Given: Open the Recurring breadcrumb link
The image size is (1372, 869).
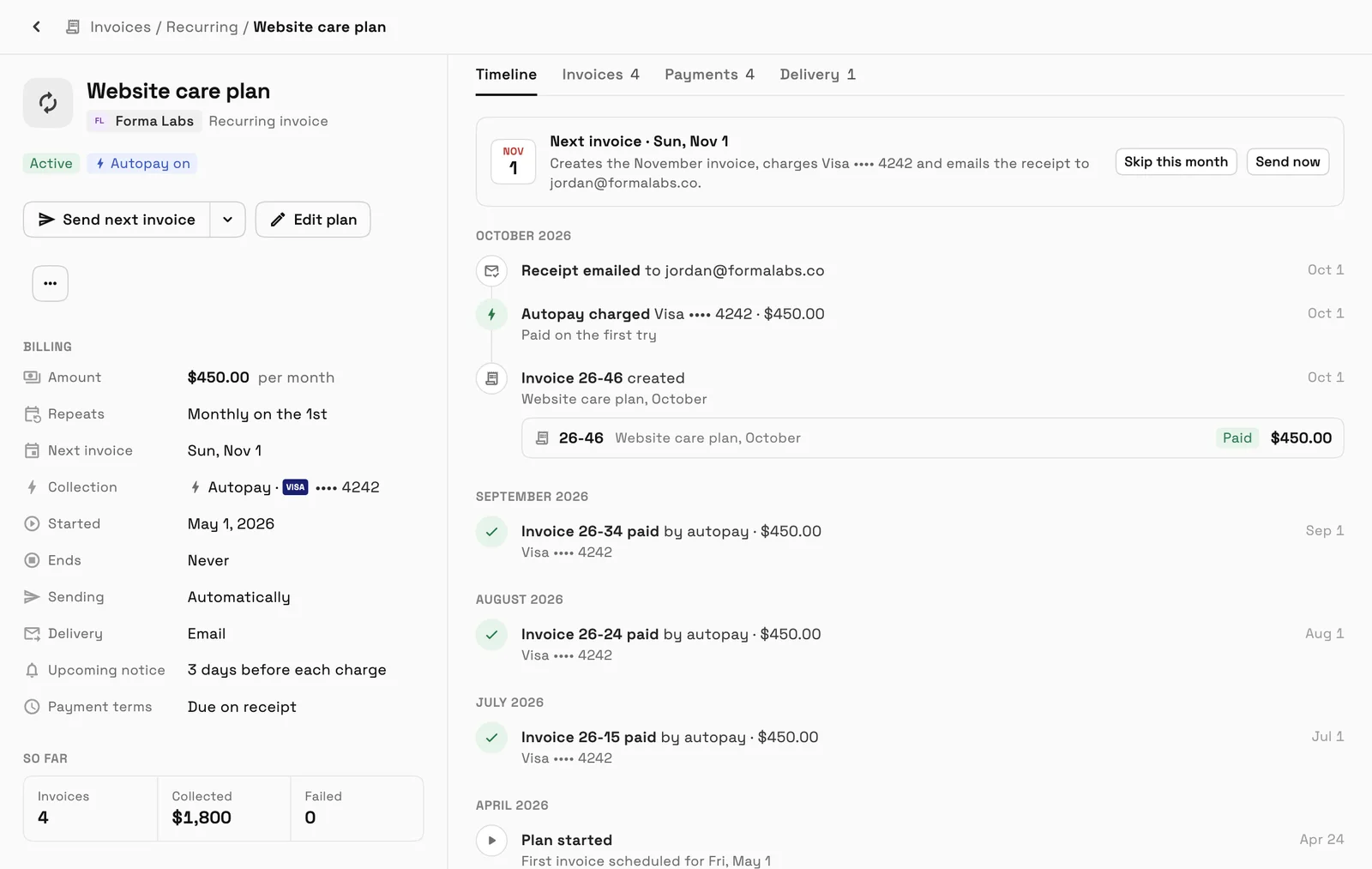Looking at the screenshot, I should pos(202,27).
